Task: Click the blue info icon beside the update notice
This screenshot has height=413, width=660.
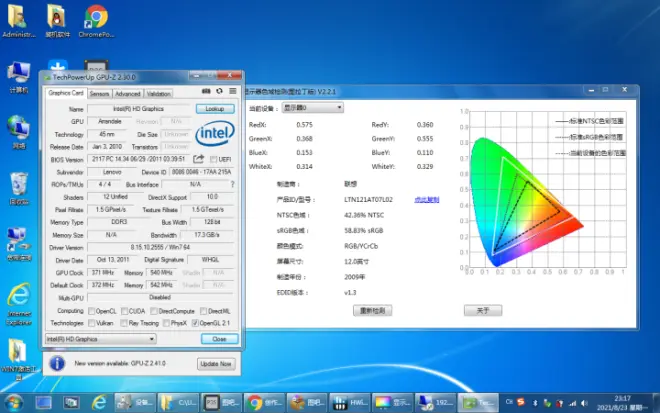Action: coord(57,363)
